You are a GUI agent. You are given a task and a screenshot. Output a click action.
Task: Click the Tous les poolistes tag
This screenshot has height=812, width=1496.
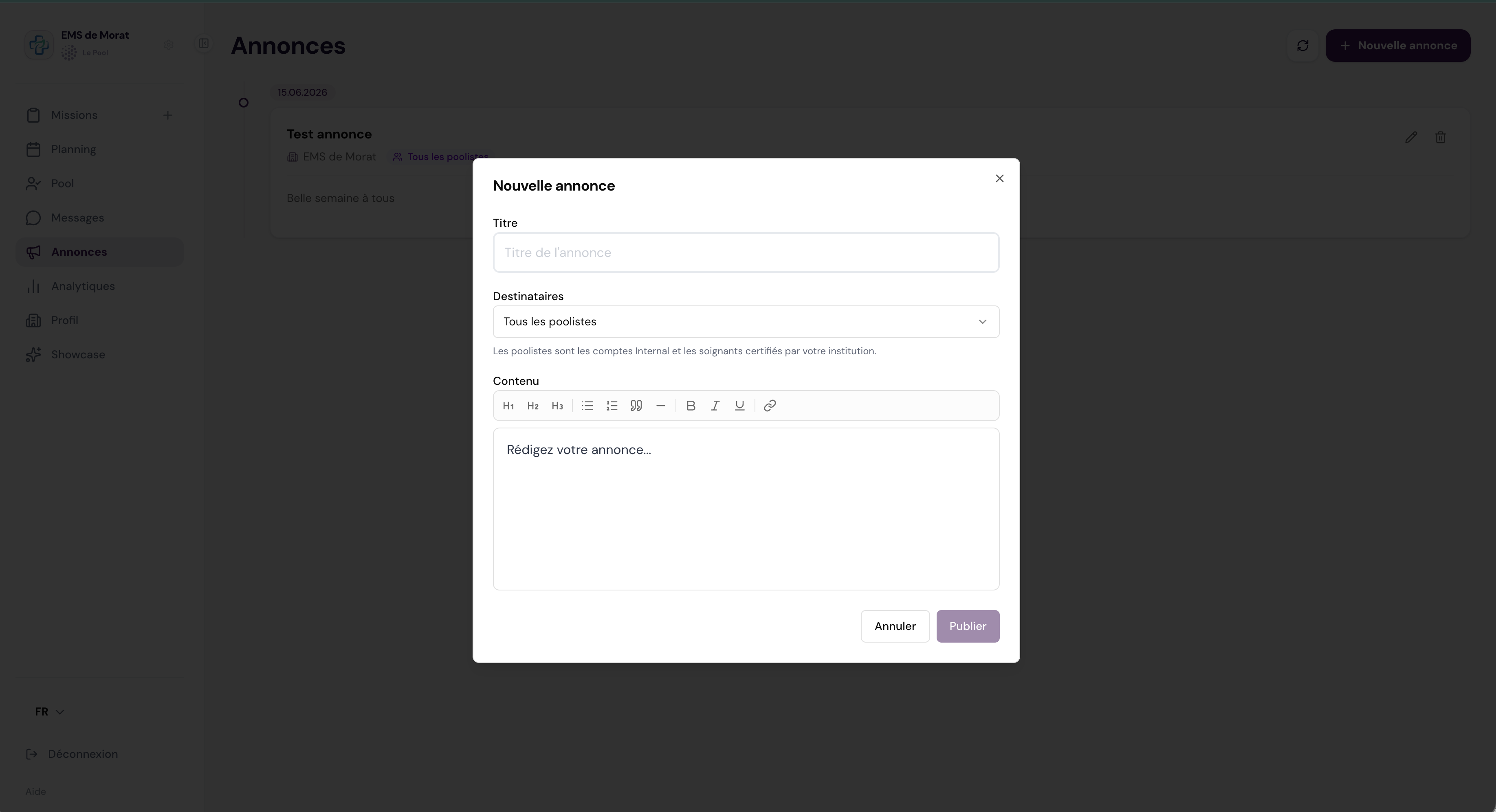pos(440,157)
